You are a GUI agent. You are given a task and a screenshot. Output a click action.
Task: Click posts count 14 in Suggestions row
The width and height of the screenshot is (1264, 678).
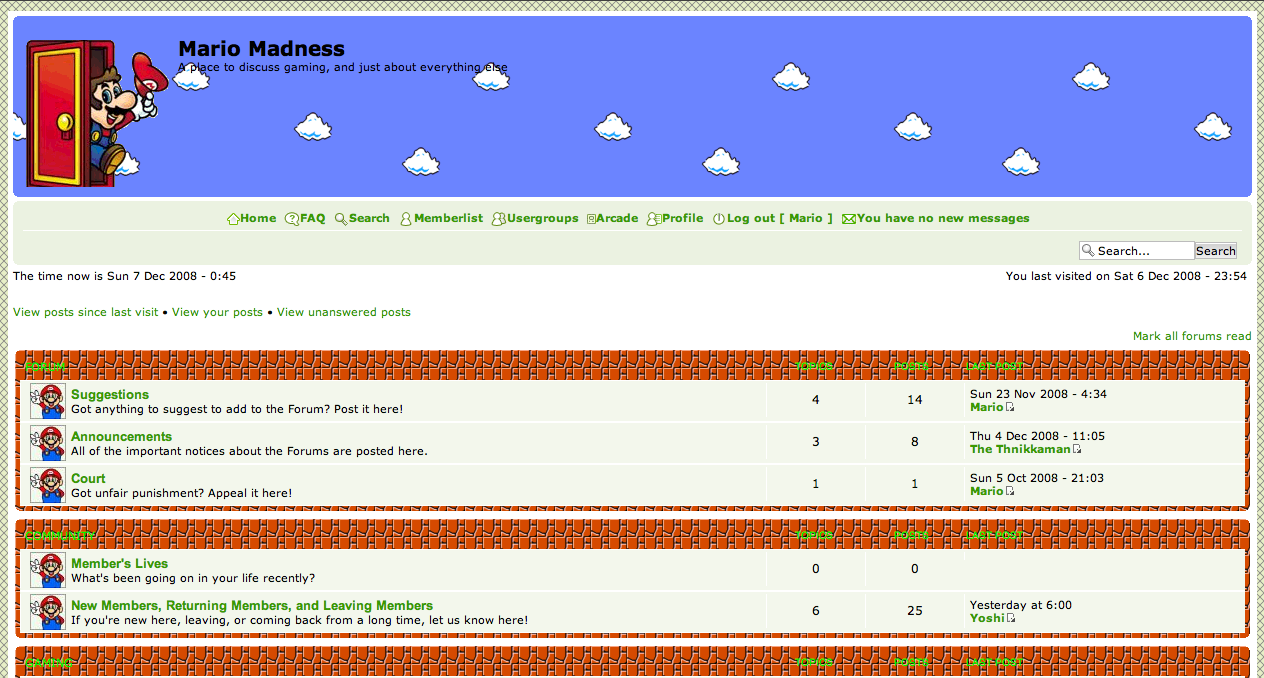click(x=915, y=400)
